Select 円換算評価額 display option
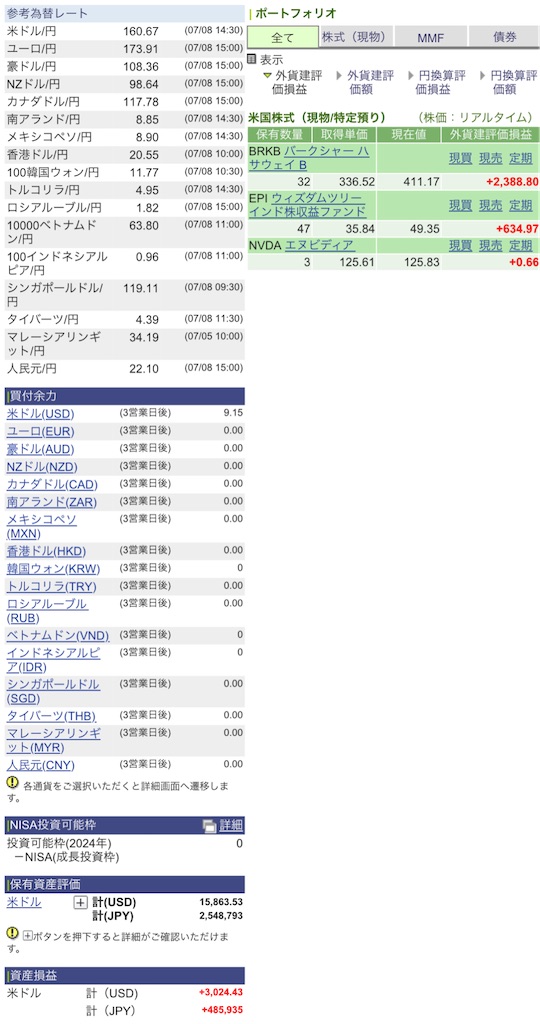The image size is (540, 1024). (514, 82)
